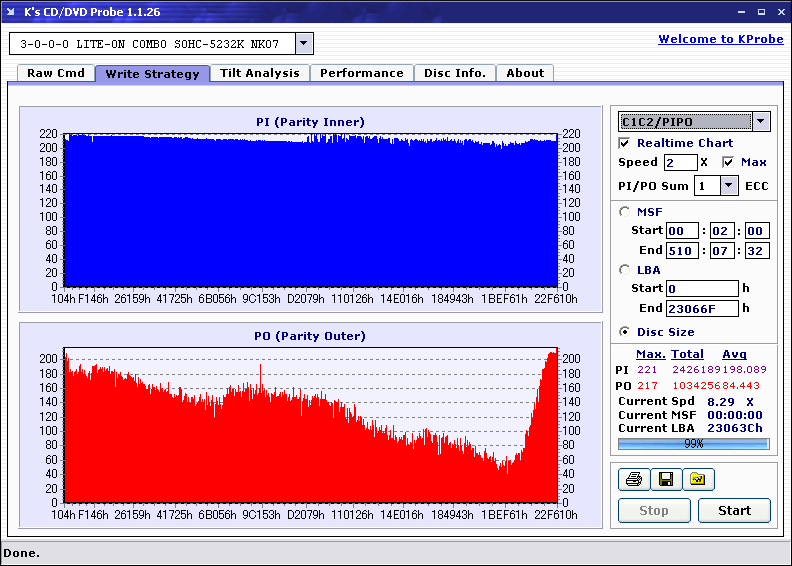Click the 99% scan progress bar

click(693, 443)
